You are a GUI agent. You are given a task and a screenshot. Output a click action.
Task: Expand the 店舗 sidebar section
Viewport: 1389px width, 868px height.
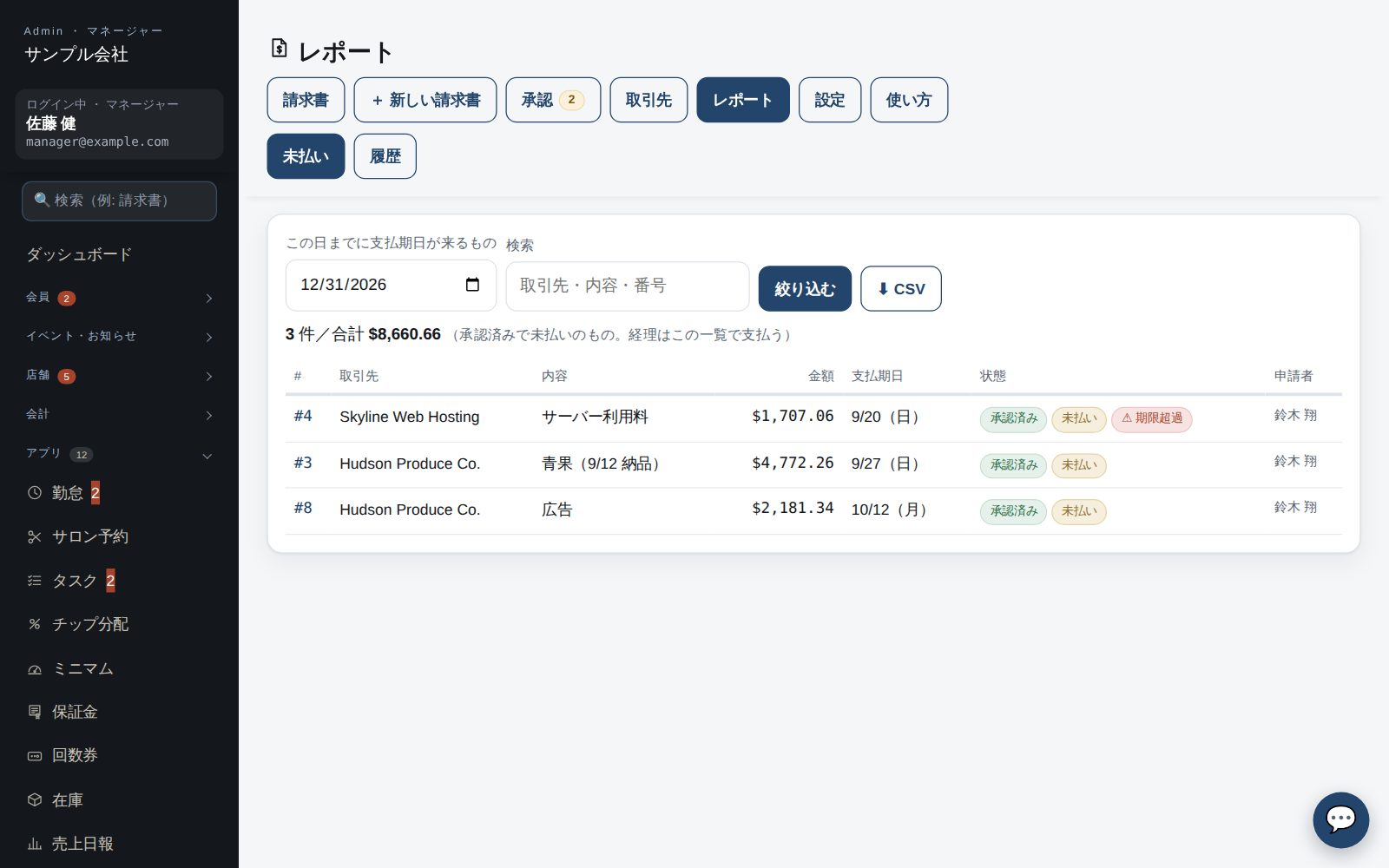point(119,376)
